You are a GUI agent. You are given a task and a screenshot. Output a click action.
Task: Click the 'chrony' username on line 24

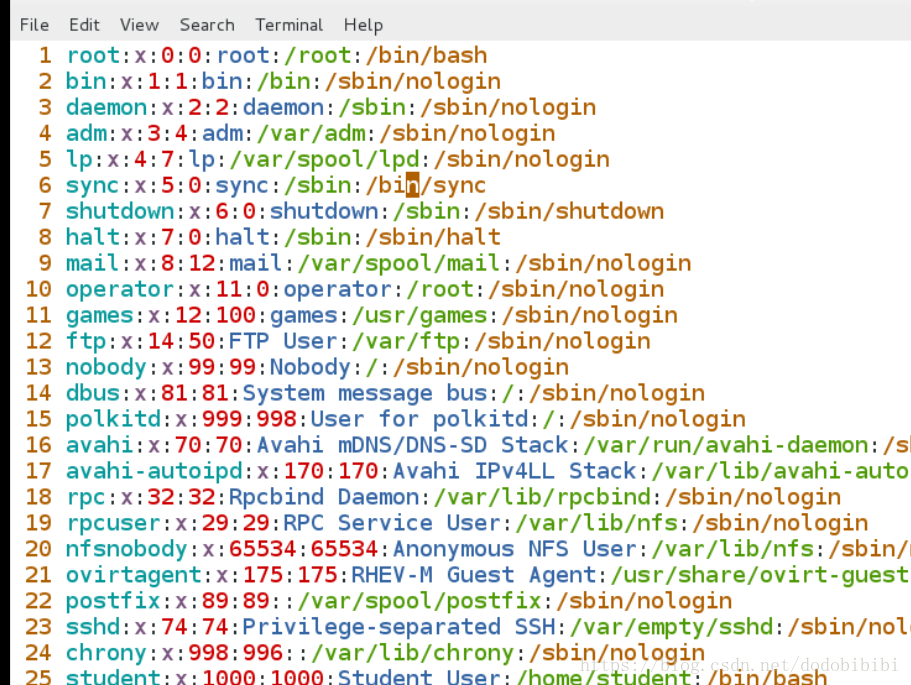(x=106, y=653)
